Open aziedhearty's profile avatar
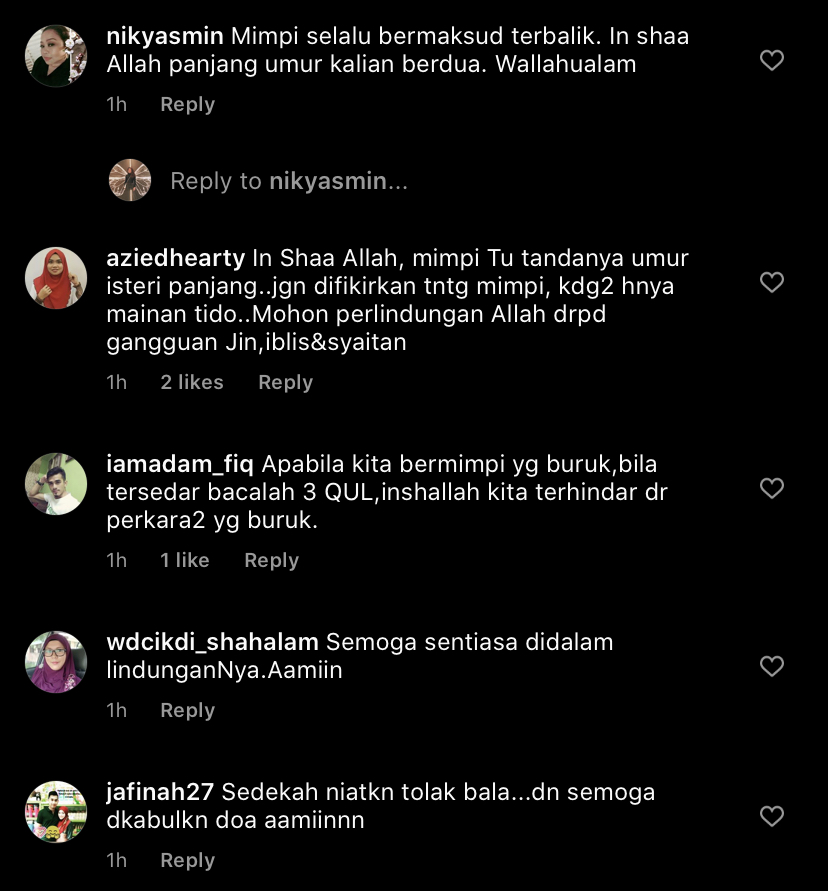 (x=56, y=278)
